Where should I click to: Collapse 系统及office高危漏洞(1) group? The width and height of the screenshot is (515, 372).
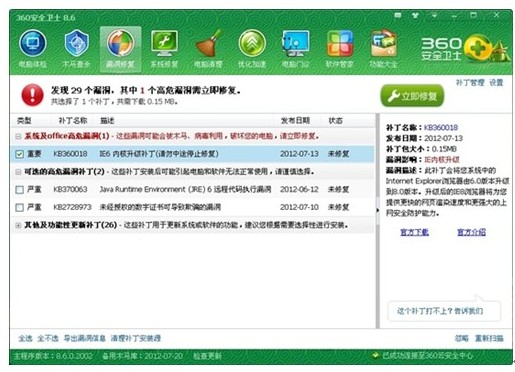click(x=18, y=136)
